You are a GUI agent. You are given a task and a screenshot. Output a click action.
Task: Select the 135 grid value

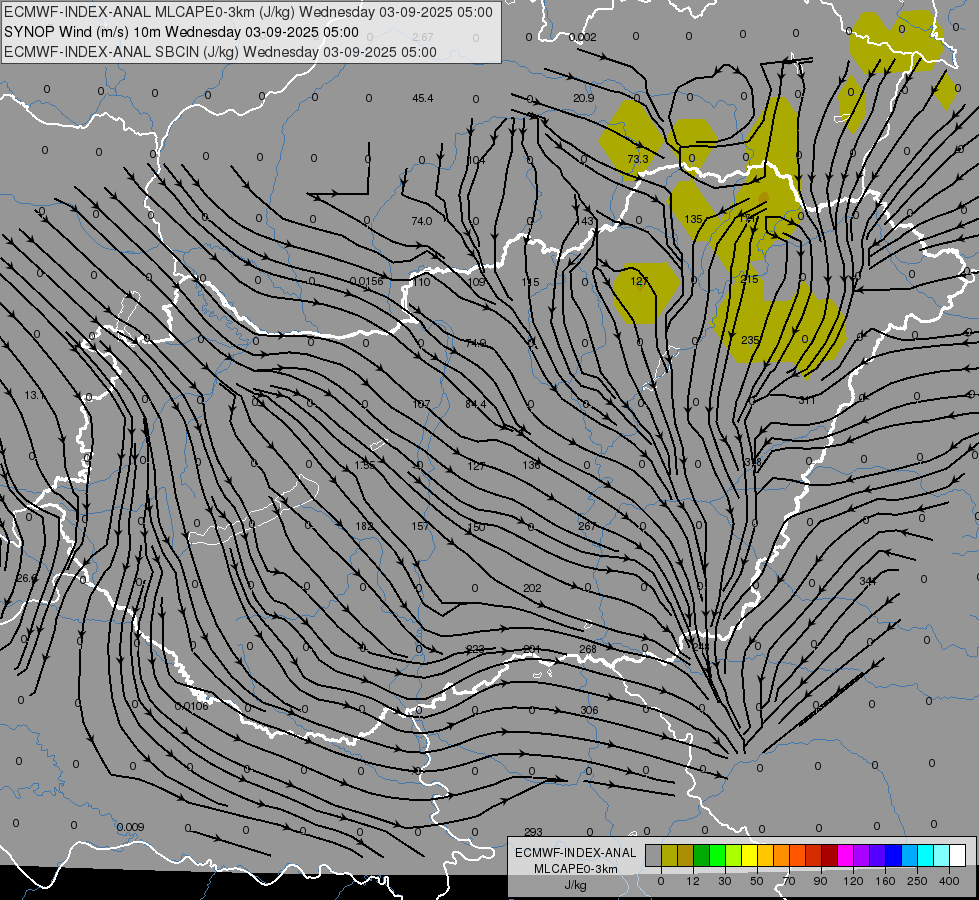[693, 219]
